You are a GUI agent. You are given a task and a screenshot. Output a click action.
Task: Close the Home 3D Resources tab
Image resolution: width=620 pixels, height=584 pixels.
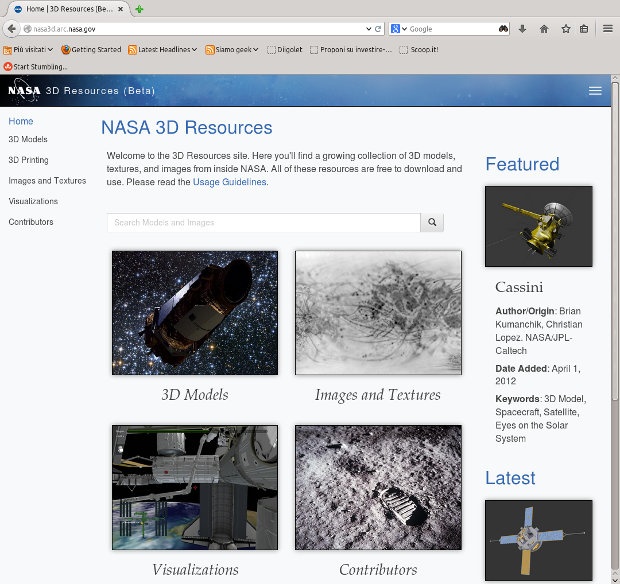click(121, 9)
